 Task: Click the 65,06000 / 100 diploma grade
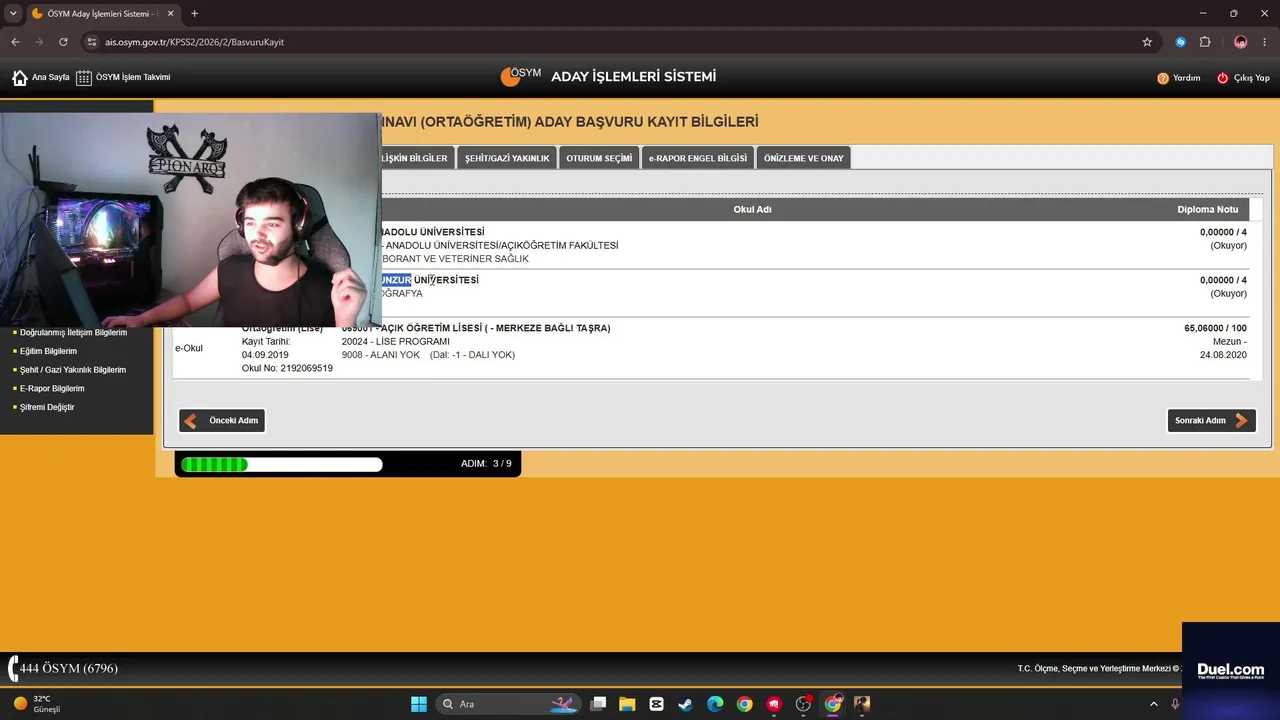(1216, 328)
